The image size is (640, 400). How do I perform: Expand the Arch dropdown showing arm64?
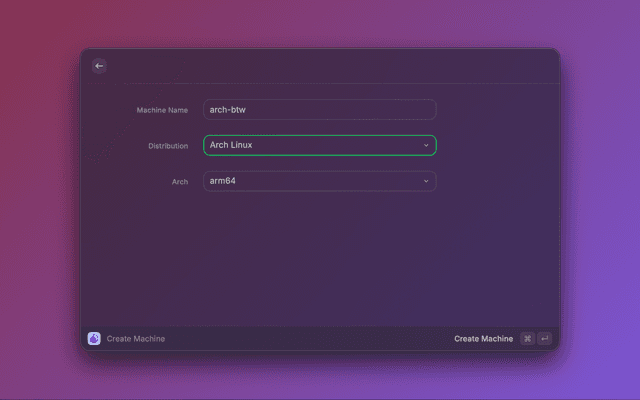click(319, 181)
